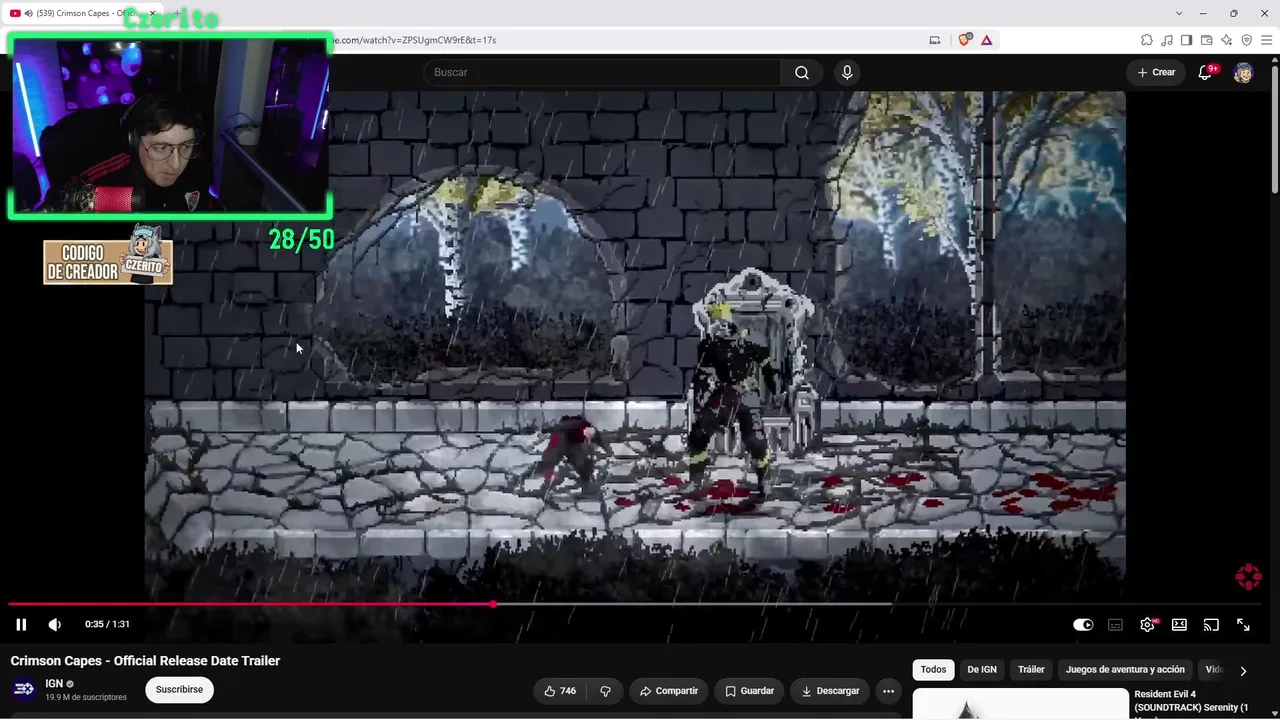Screen dimensions: 1280x720
Task: Cast the video to a TV
Action: click(x=1211, y=625)
